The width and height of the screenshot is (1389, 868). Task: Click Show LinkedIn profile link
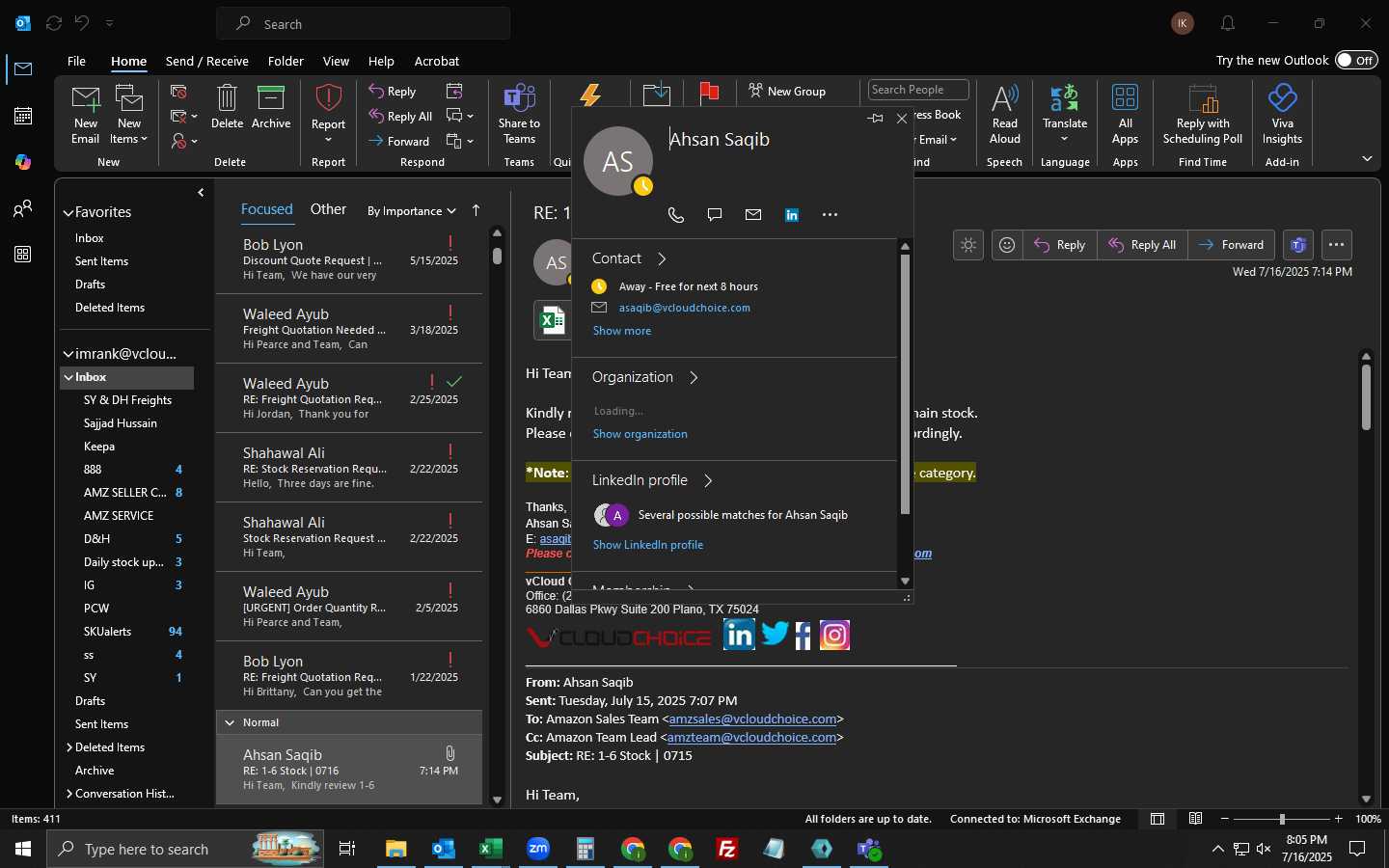pyautogui.click(x=648, y=545)
